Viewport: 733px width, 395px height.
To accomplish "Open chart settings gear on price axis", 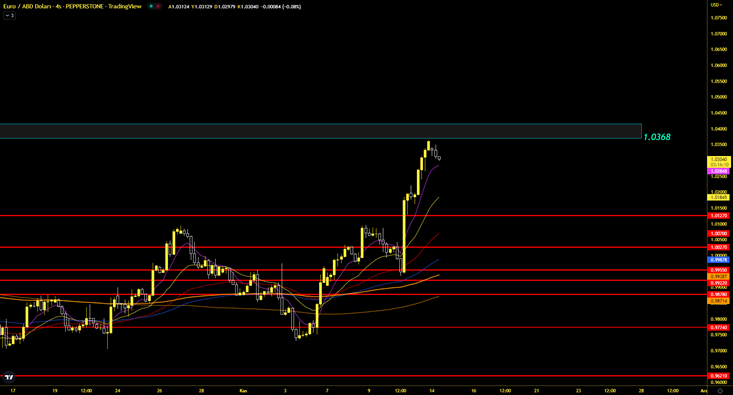I will (720, 390).
